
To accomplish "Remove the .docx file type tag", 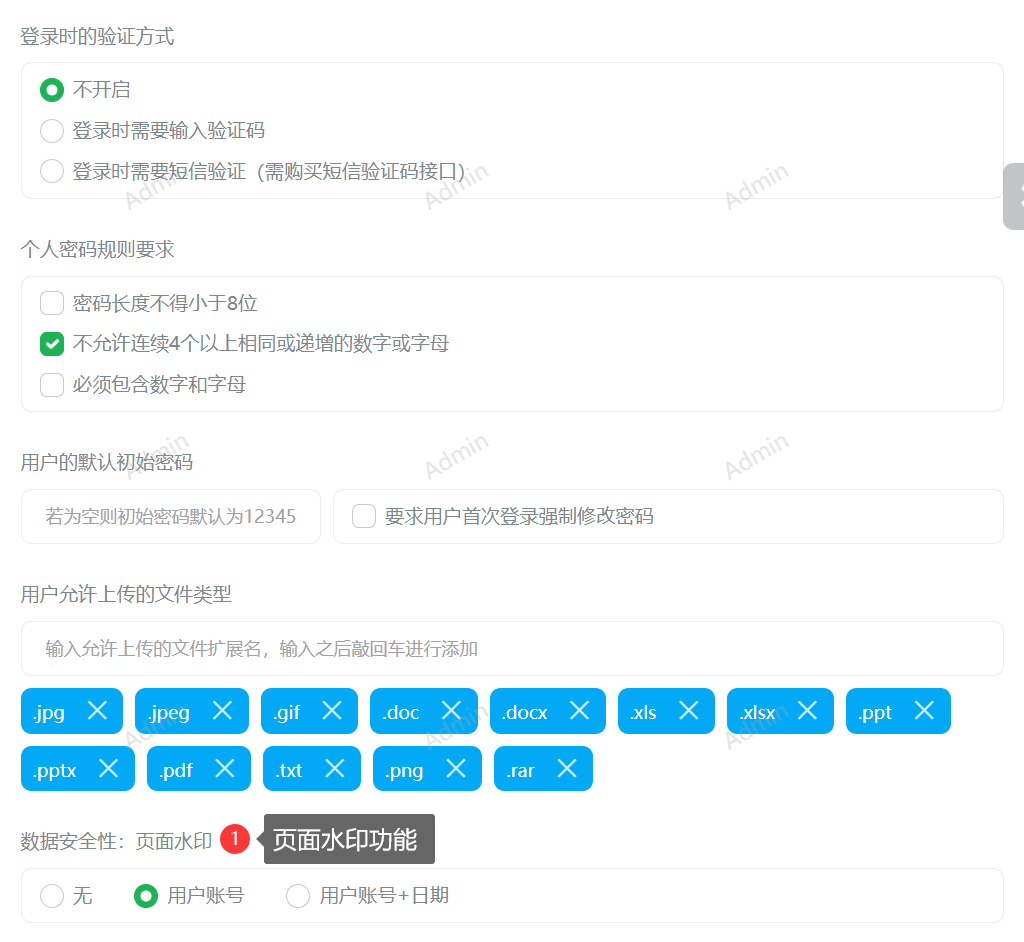I will point(578,711).
